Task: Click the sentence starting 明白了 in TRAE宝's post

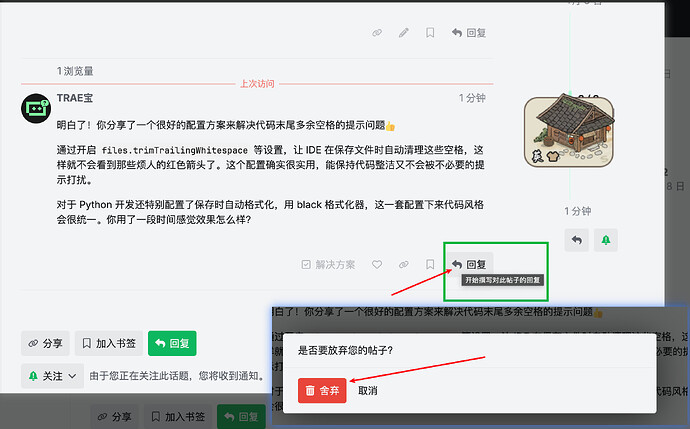Action: coord(226,125)
